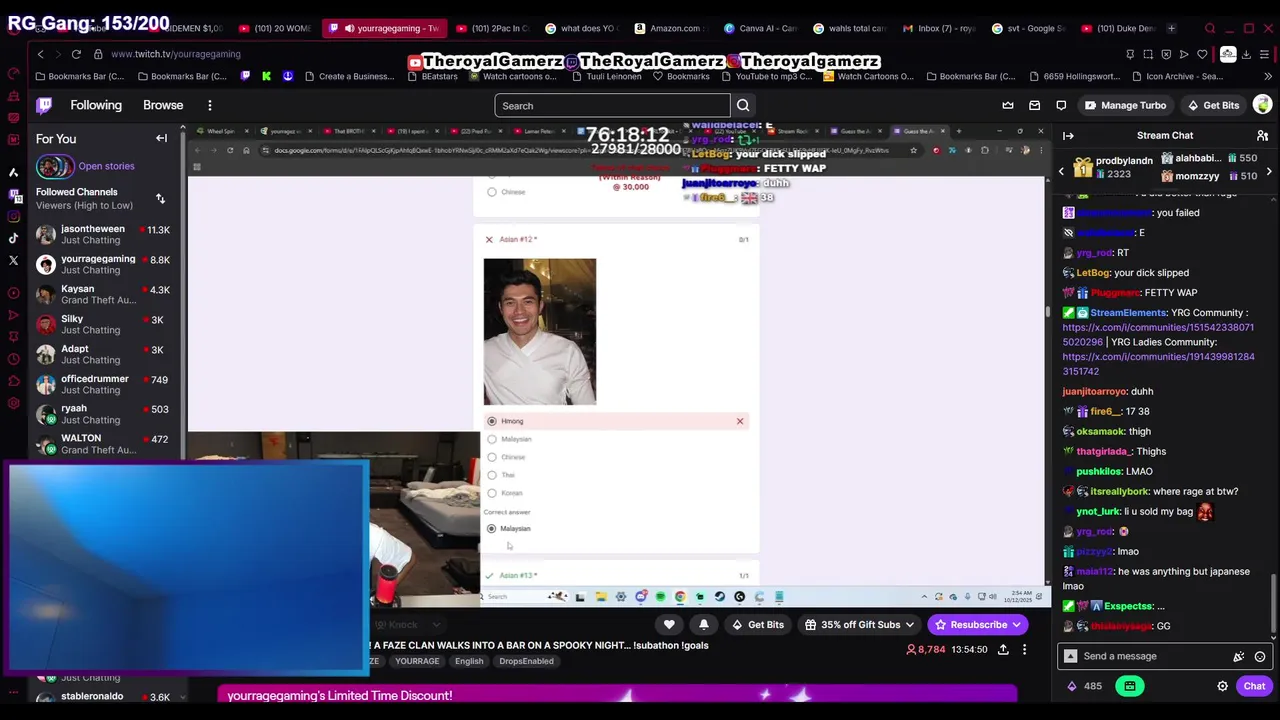Viewport: 1280px width, 720px height.
Task: Click the green channel points reward icon
Action: coord(1130,686)
